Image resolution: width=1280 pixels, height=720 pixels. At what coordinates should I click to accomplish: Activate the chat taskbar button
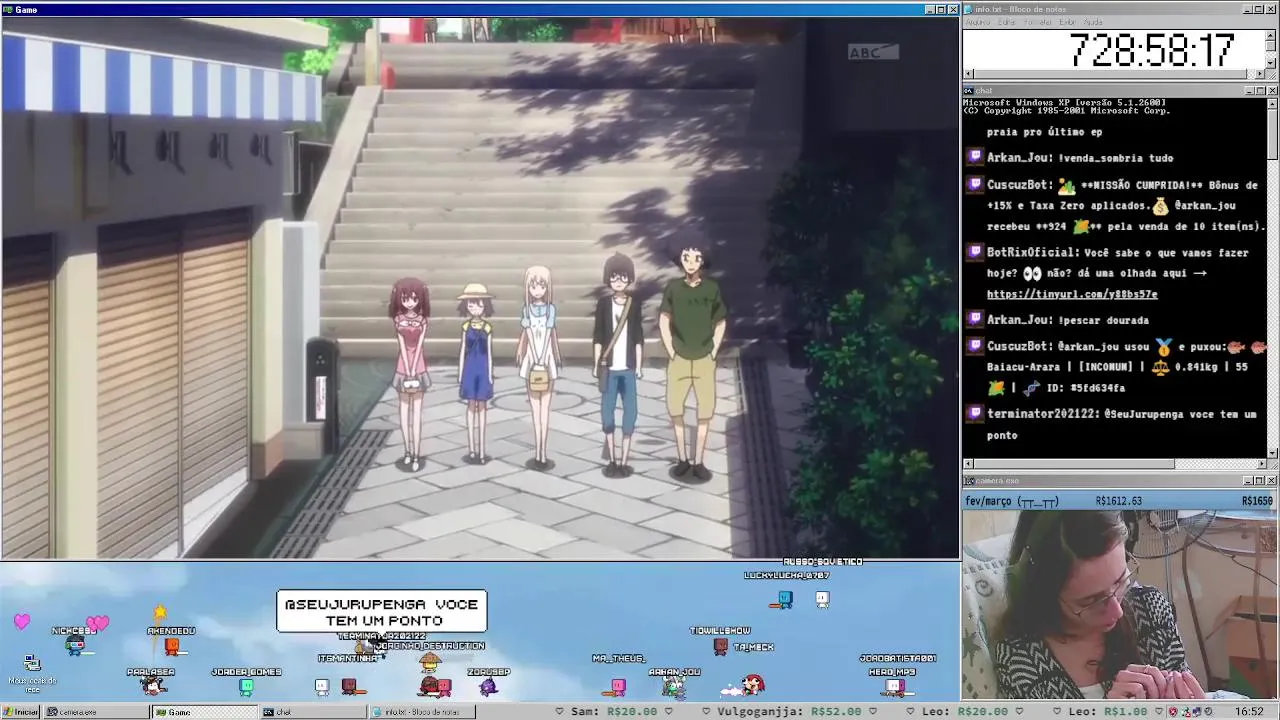click(313, 712)
